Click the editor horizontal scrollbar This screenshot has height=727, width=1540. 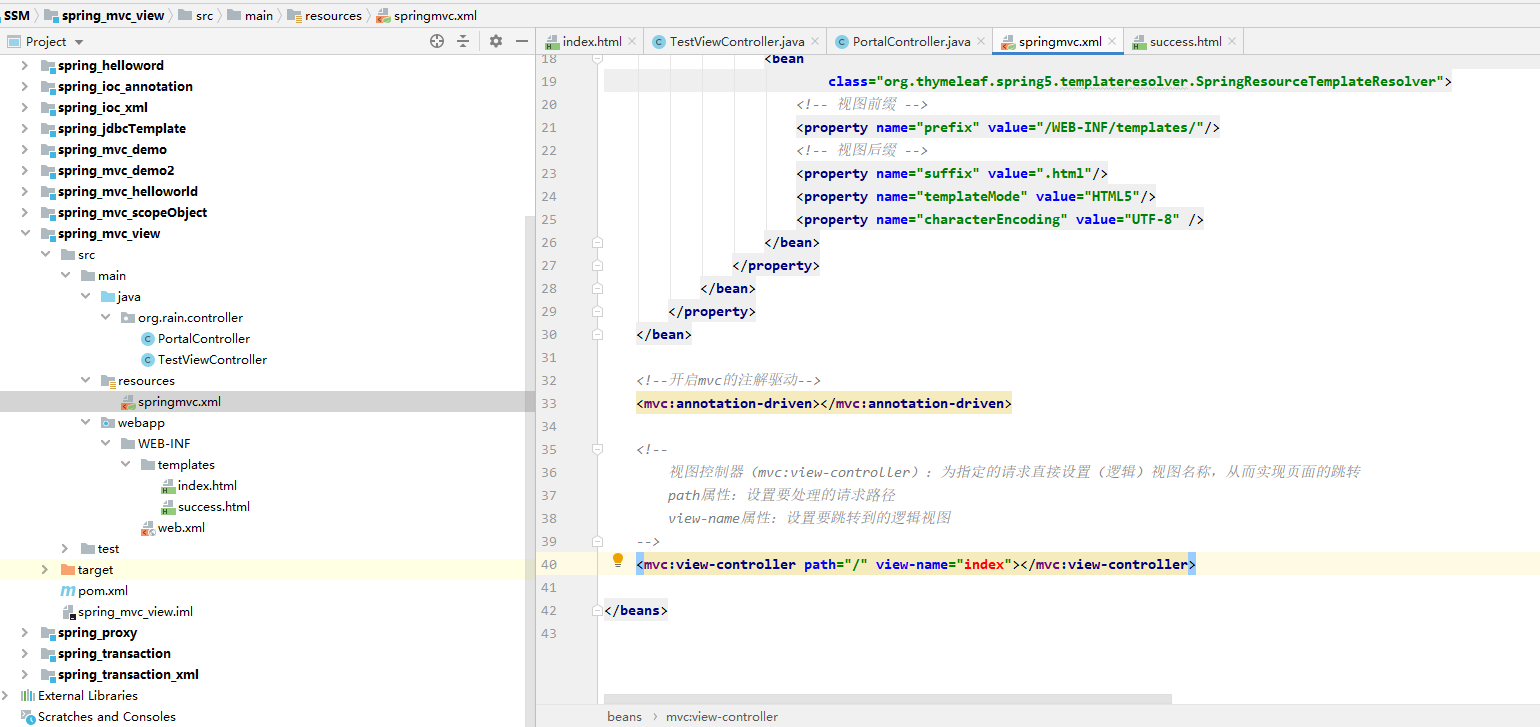click(887, 699)
